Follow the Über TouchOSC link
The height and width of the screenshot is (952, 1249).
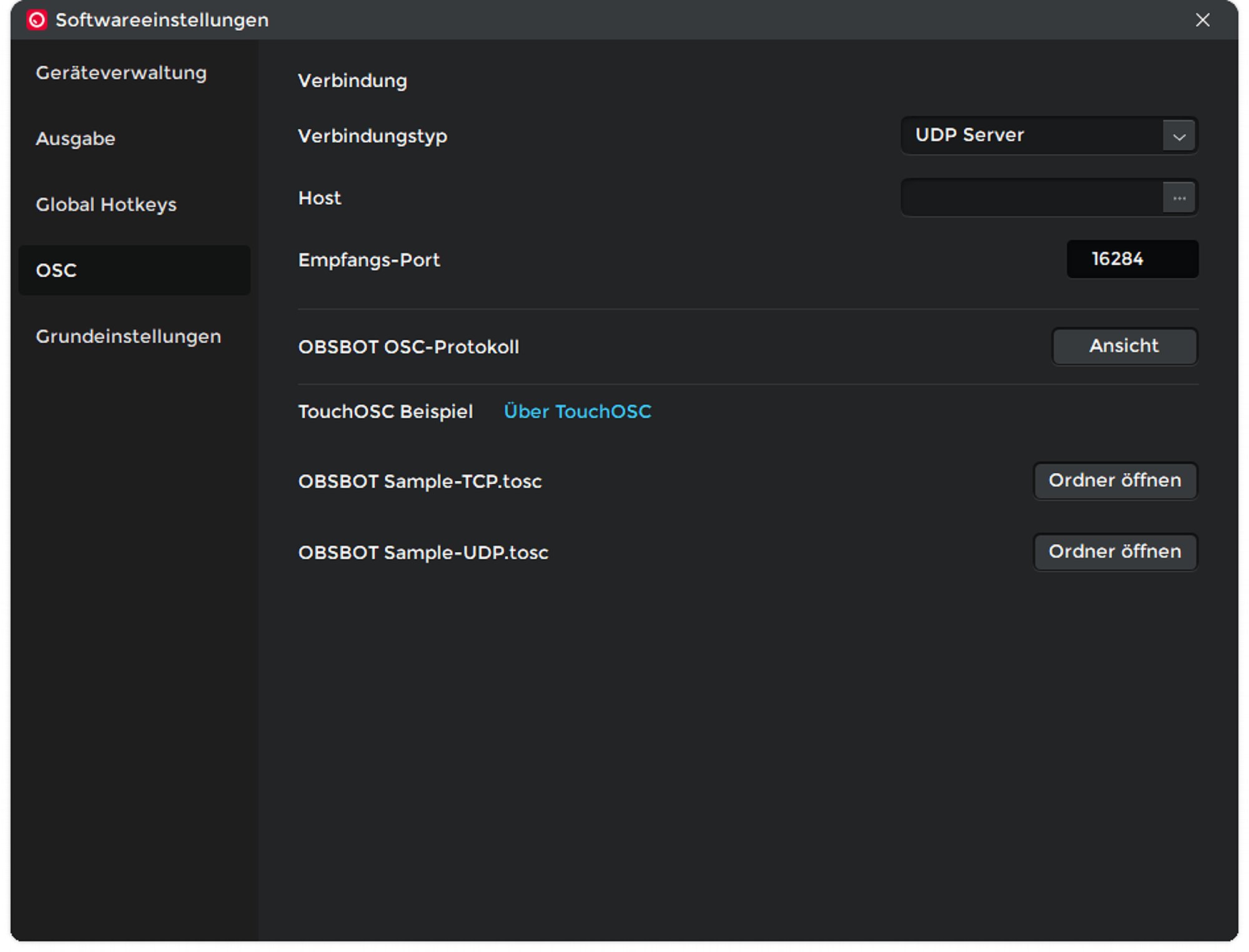point(577,411)
